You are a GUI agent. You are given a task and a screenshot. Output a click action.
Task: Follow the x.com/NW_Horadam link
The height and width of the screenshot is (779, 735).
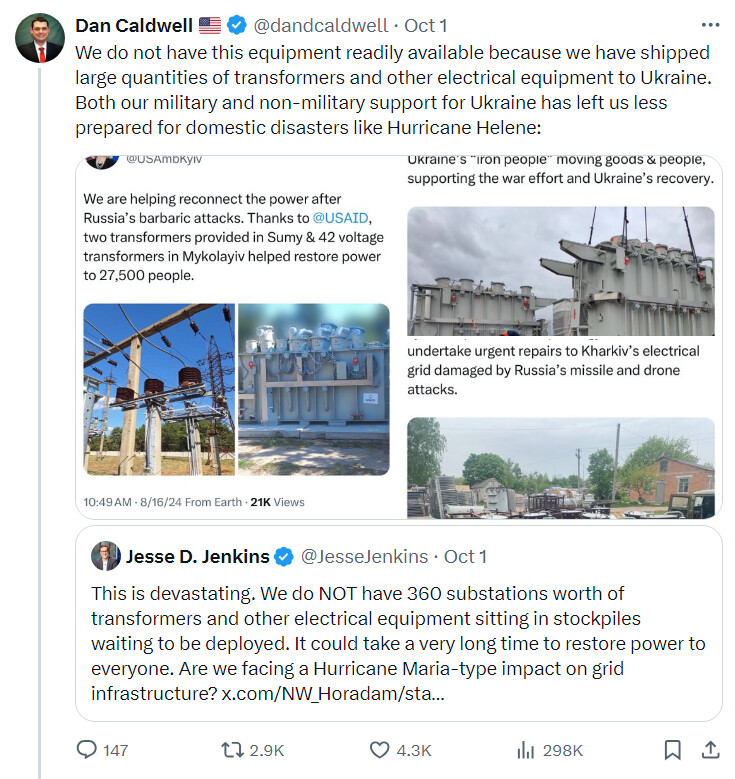click(333, 693)
